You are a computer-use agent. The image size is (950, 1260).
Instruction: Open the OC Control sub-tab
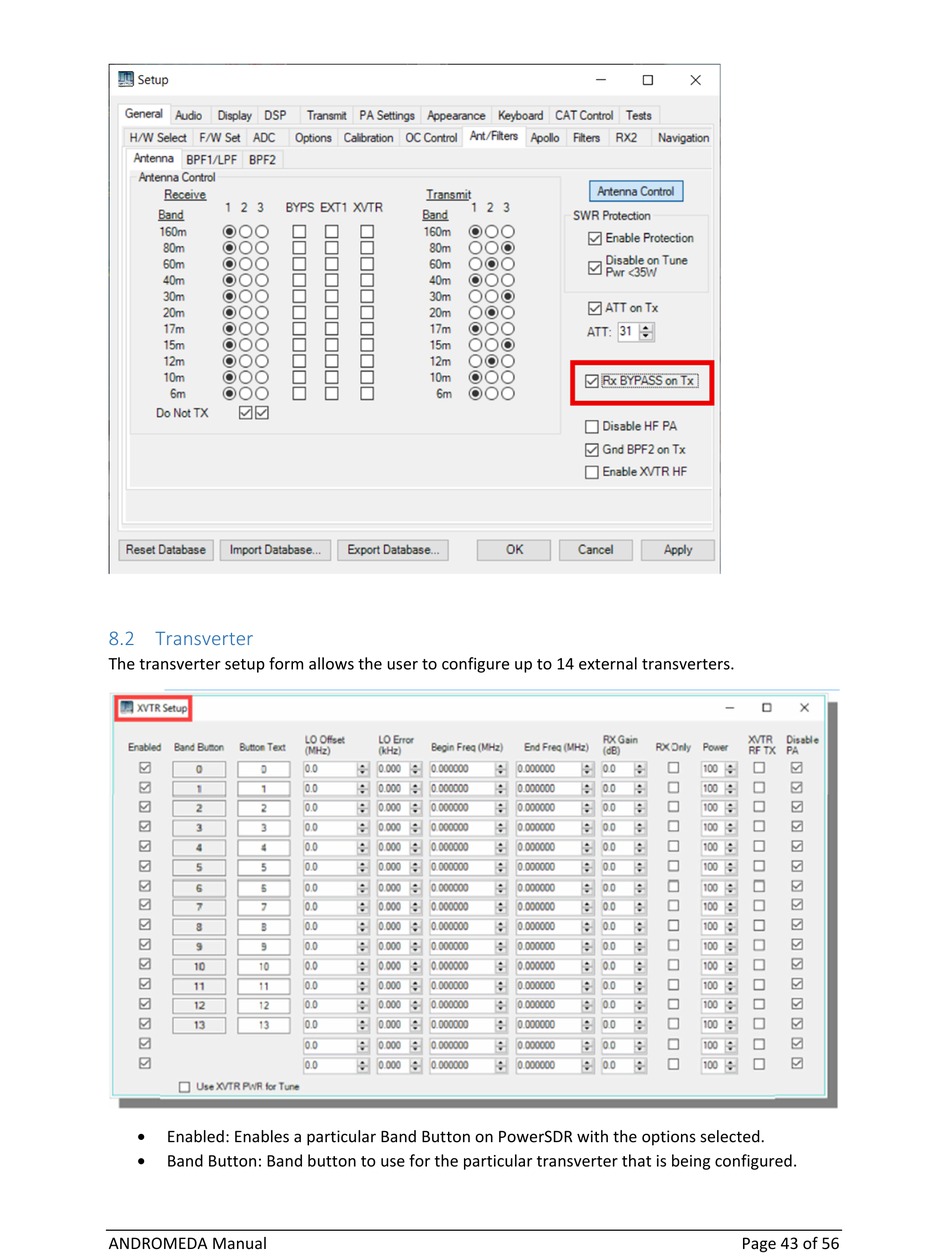[431, 138]
